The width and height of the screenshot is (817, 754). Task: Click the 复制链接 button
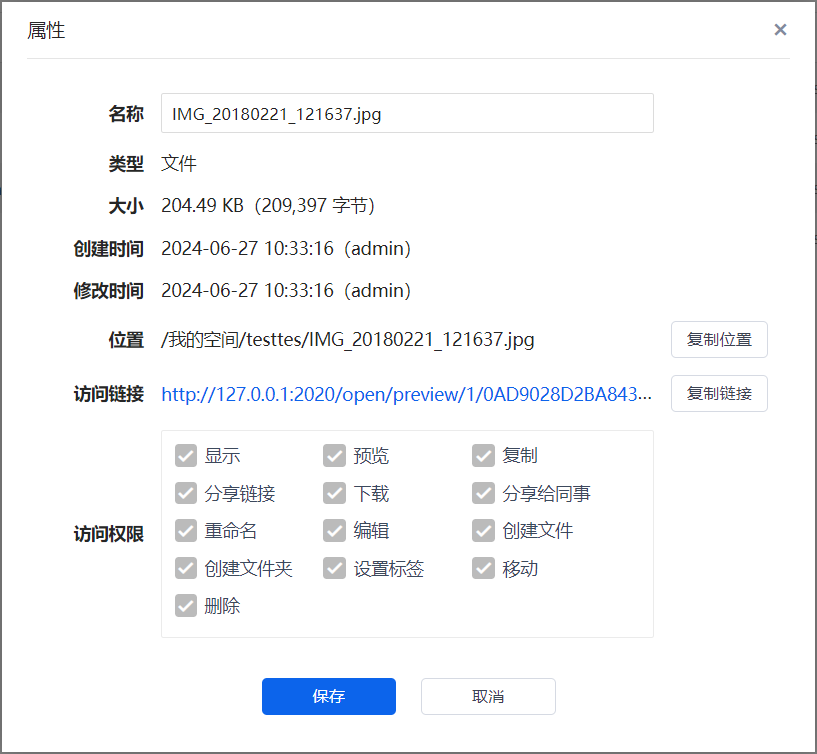pyautogui.click(x=719, y=394)
